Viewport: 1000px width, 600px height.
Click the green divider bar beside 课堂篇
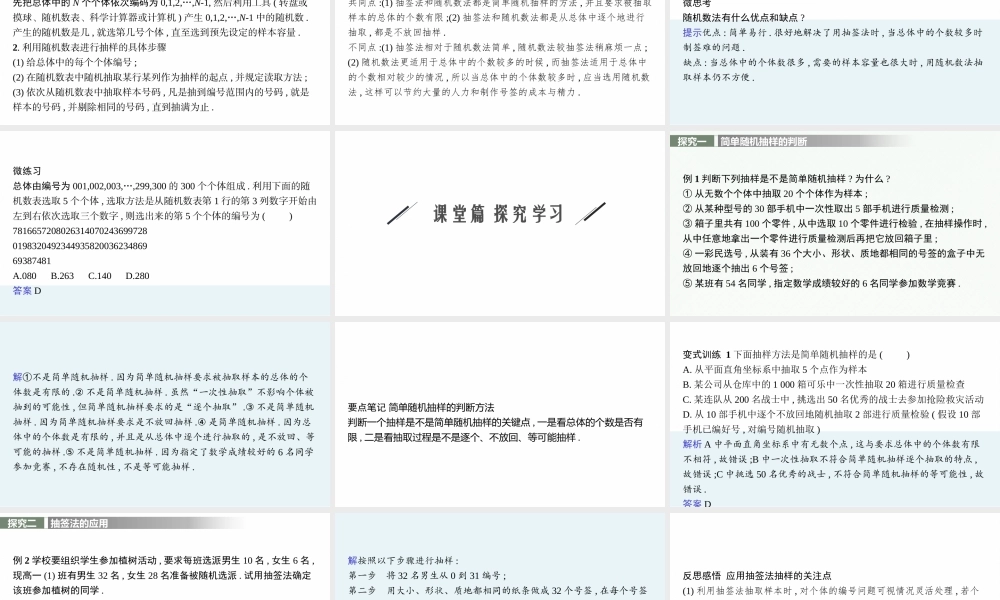[400, 212]
